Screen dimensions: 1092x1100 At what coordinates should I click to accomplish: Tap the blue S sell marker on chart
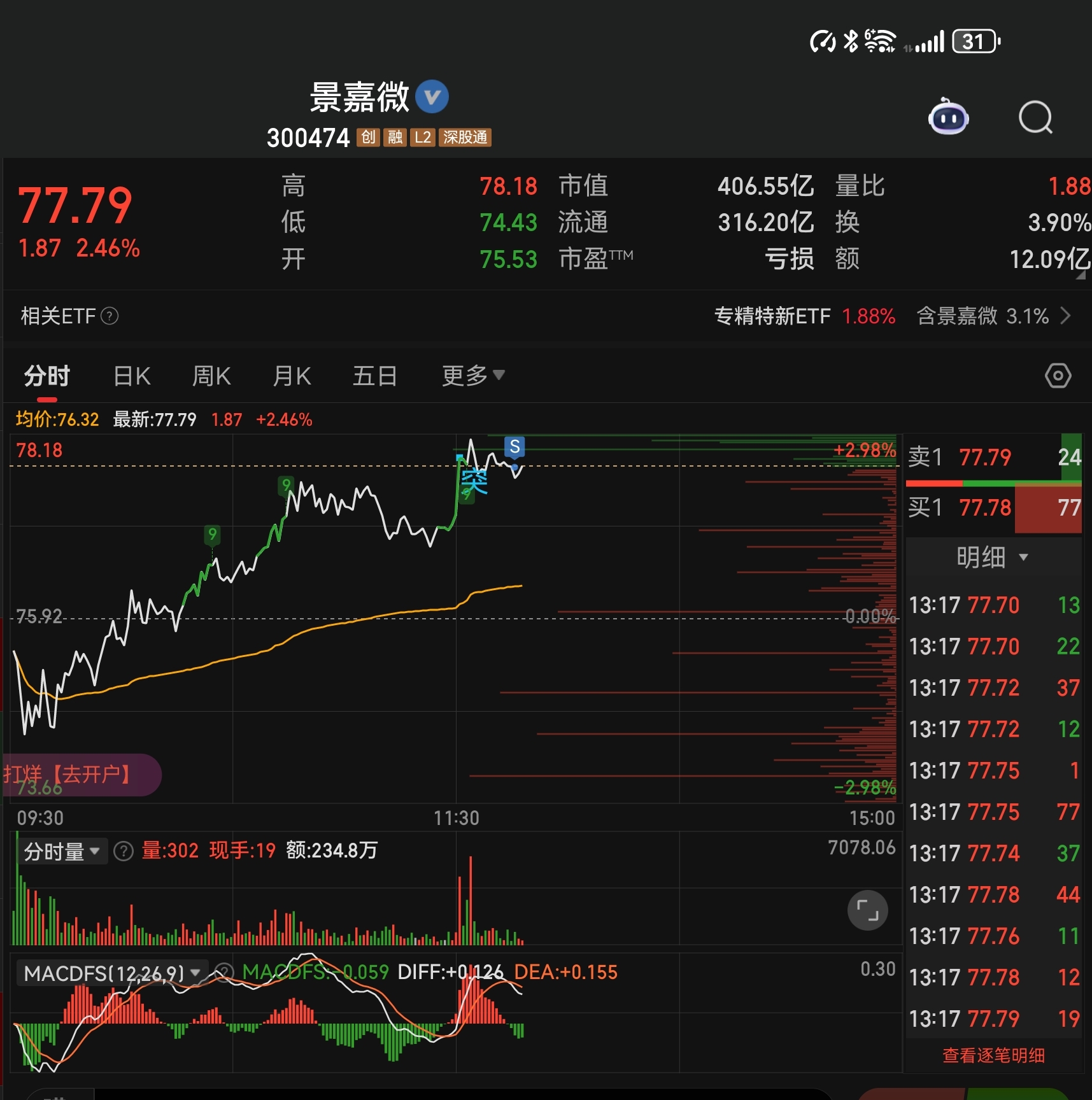(514, 447)
